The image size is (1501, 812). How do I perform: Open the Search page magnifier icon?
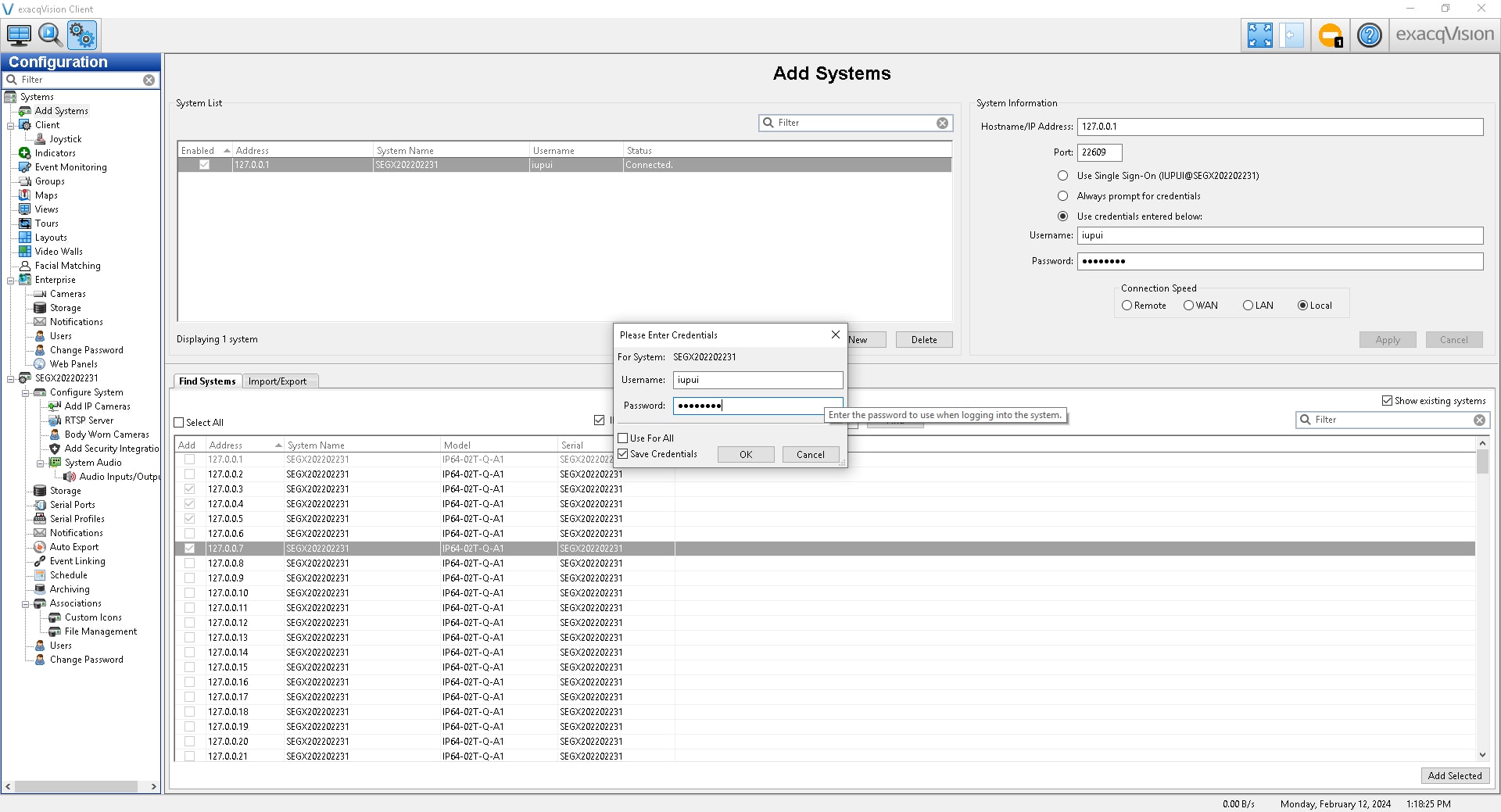point(50,35)
